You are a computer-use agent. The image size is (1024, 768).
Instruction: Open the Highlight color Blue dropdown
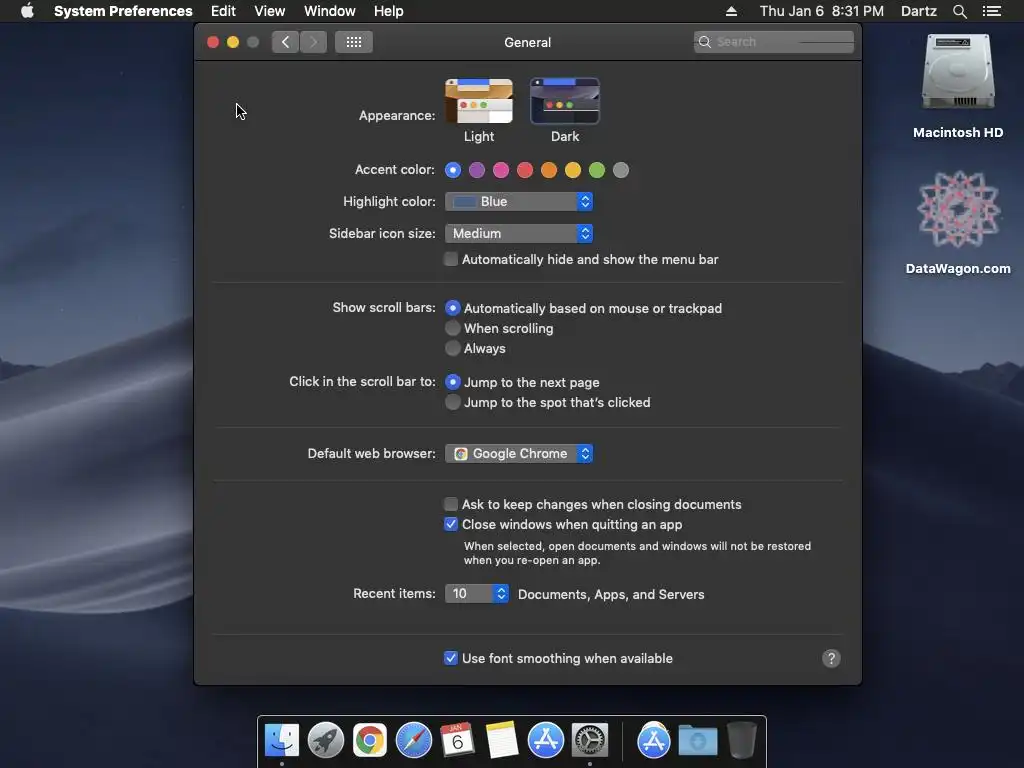coord(519,201)
